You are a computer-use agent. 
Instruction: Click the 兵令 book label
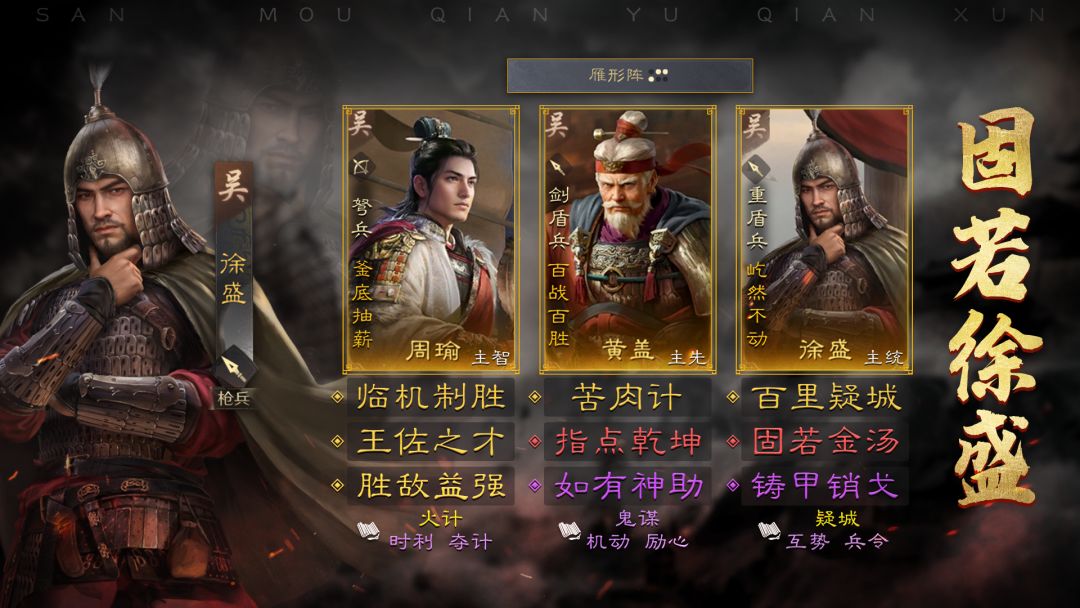click(866, 541)
